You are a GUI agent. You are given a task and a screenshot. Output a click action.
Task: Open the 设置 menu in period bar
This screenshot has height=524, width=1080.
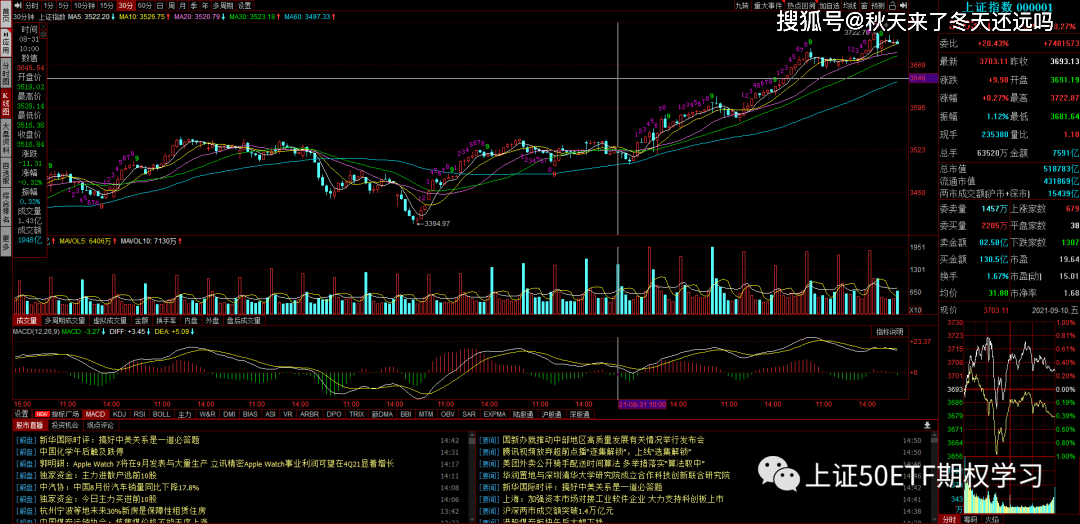(x=245, y=6)
